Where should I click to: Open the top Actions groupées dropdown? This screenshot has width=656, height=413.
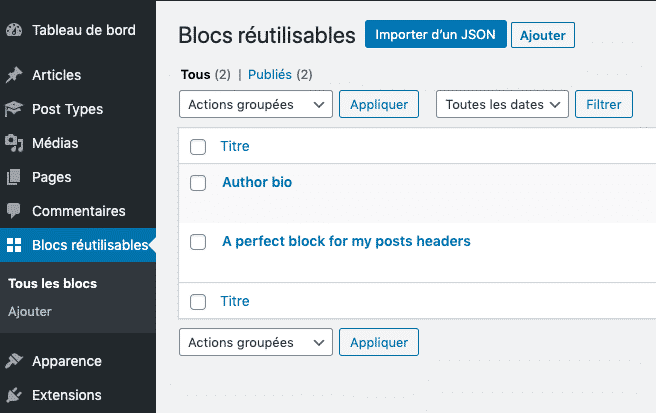(x=256, y=104)
